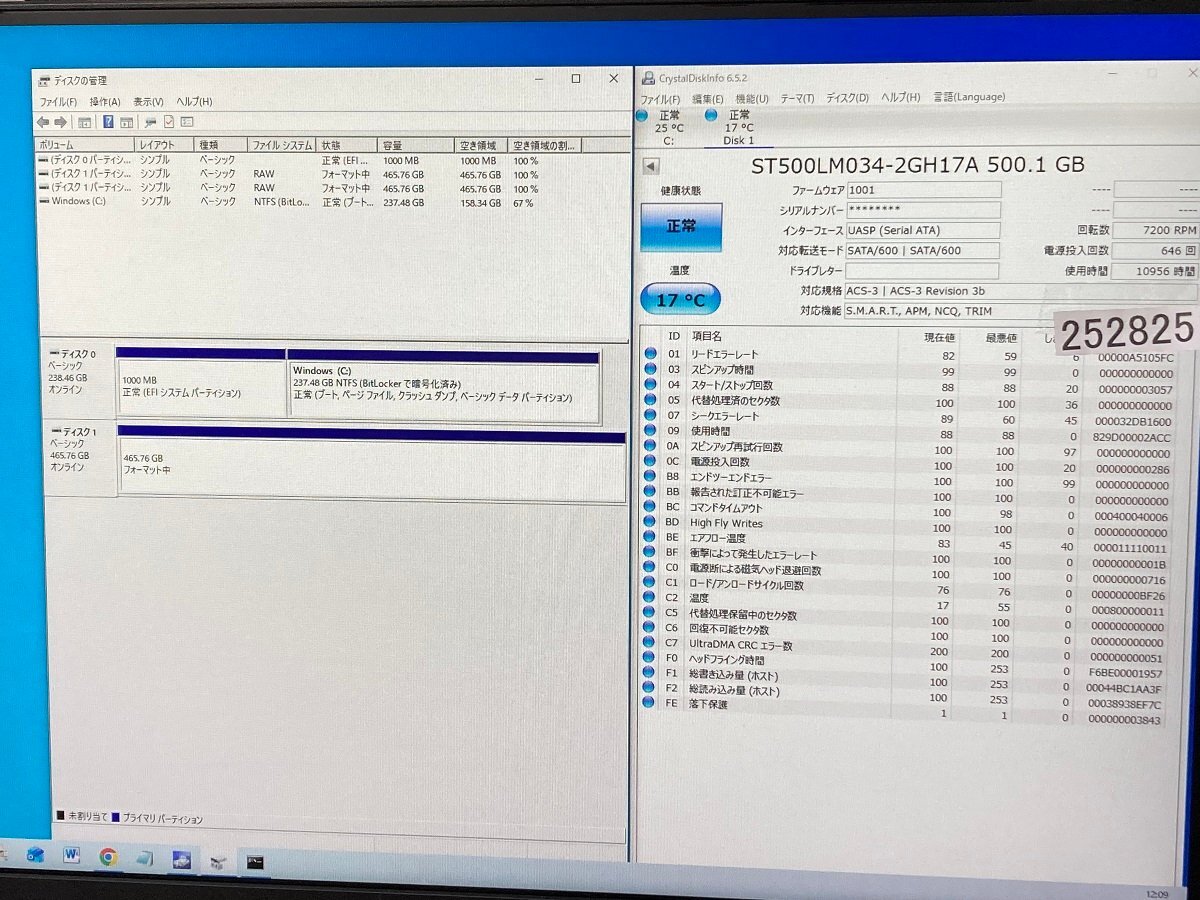The width and height of the screenshot is (1200, 900).
Task: Click the status circle for 09 使用時間
Action: [650, 431]
